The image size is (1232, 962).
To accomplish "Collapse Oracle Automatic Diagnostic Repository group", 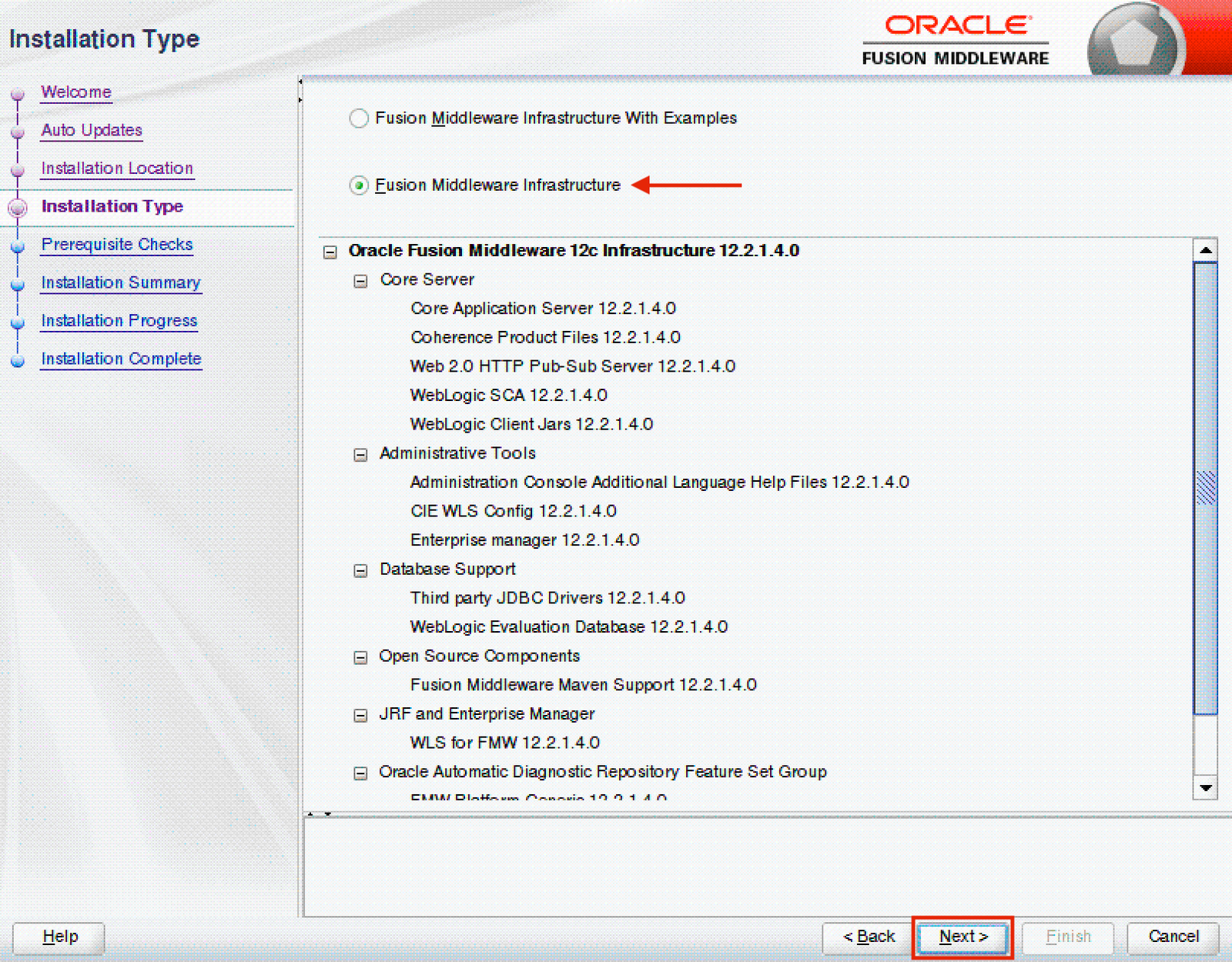I will (360, 773).
